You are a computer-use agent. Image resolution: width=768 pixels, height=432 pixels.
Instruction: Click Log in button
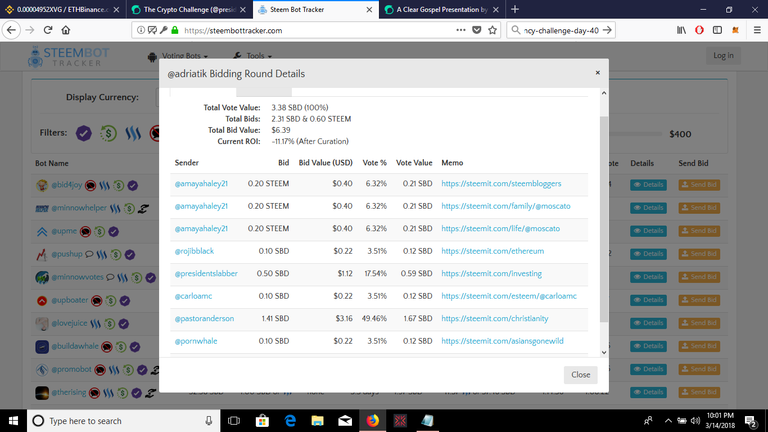[x=723, y=55]
